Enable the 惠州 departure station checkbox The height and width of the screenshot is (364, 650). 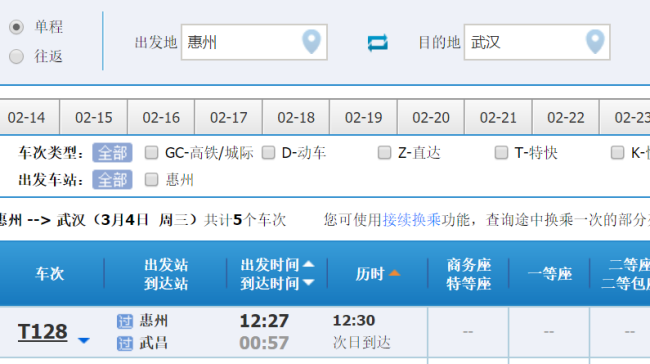click(x=151, y=180)
